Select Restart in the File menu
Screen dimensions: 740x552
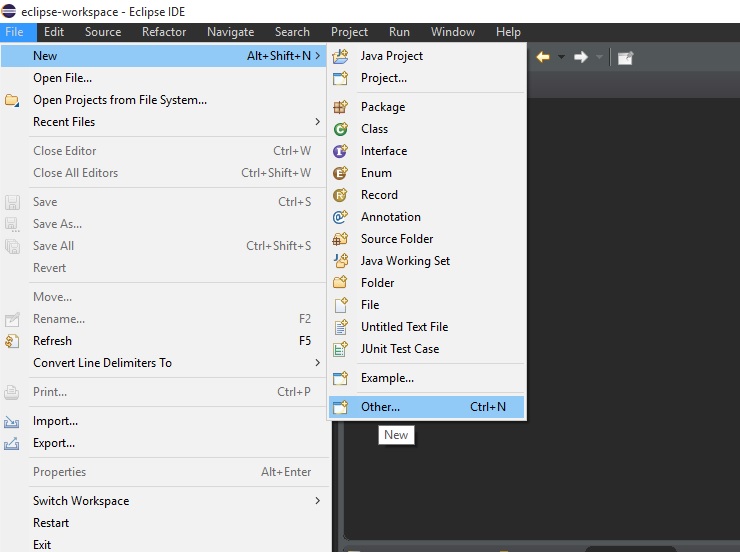point(163,523)
